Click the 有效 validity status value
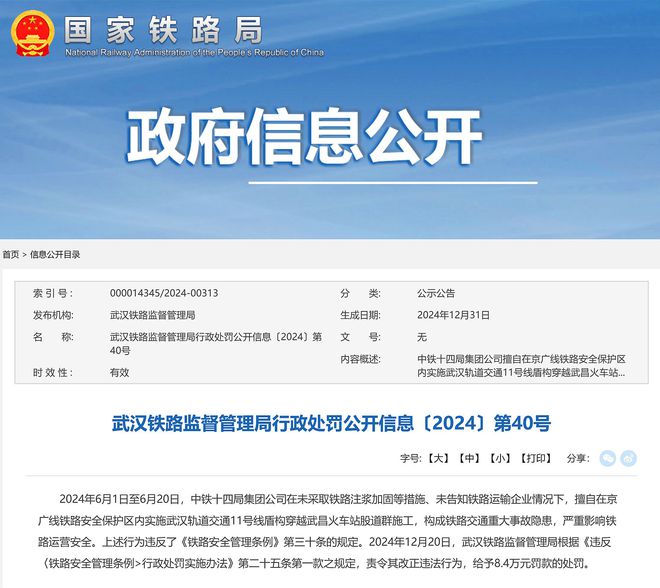 119,372
